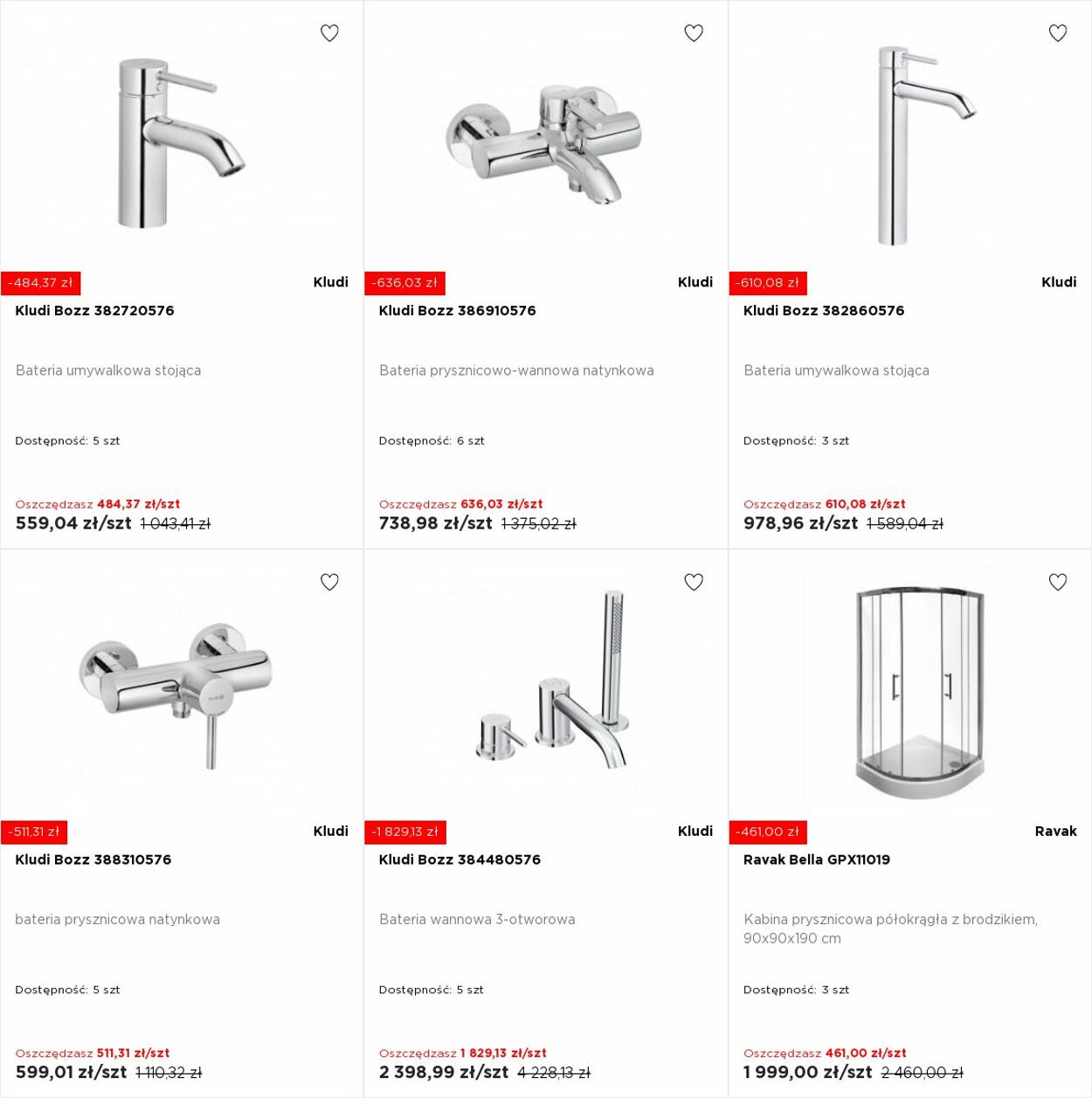The width and height of the screenshot is (1092, 1098).
Task: Select the -484,37 zł discount badge
Action: pos(40,283)
